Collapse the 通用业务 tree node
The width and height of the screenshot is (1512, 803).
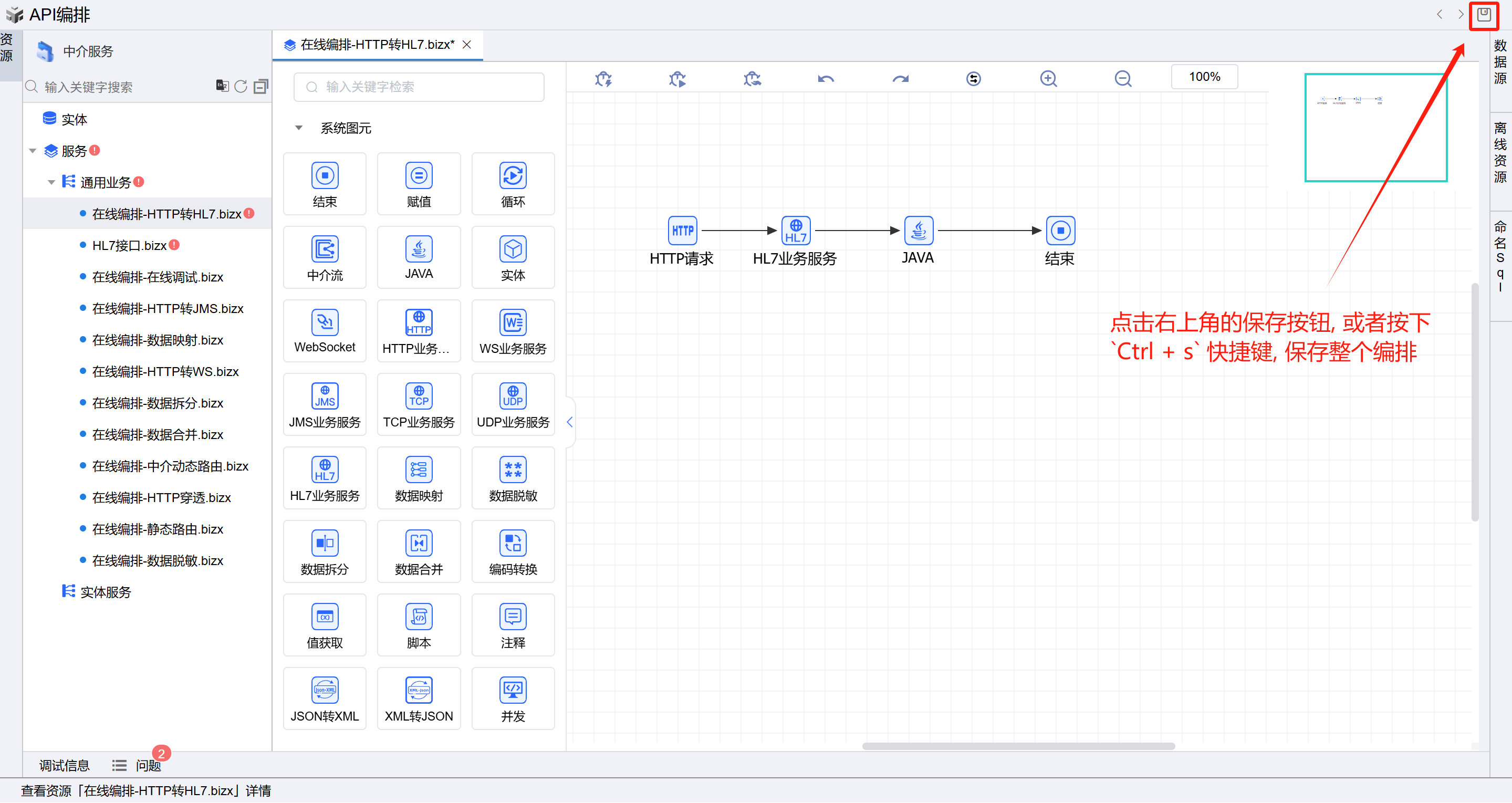(51, 183)
